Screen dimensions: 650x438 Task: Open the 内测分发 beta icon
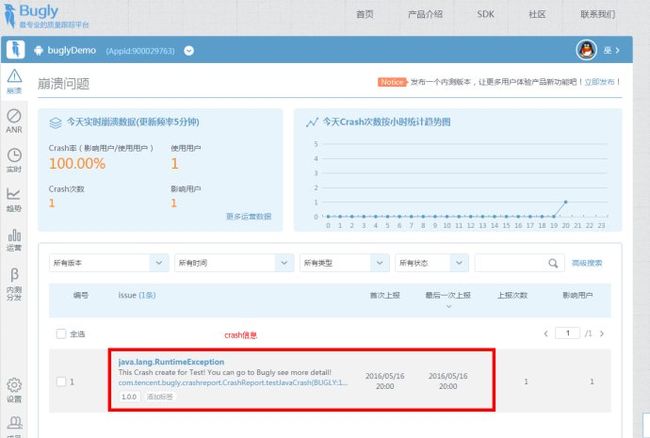[14, 284]
